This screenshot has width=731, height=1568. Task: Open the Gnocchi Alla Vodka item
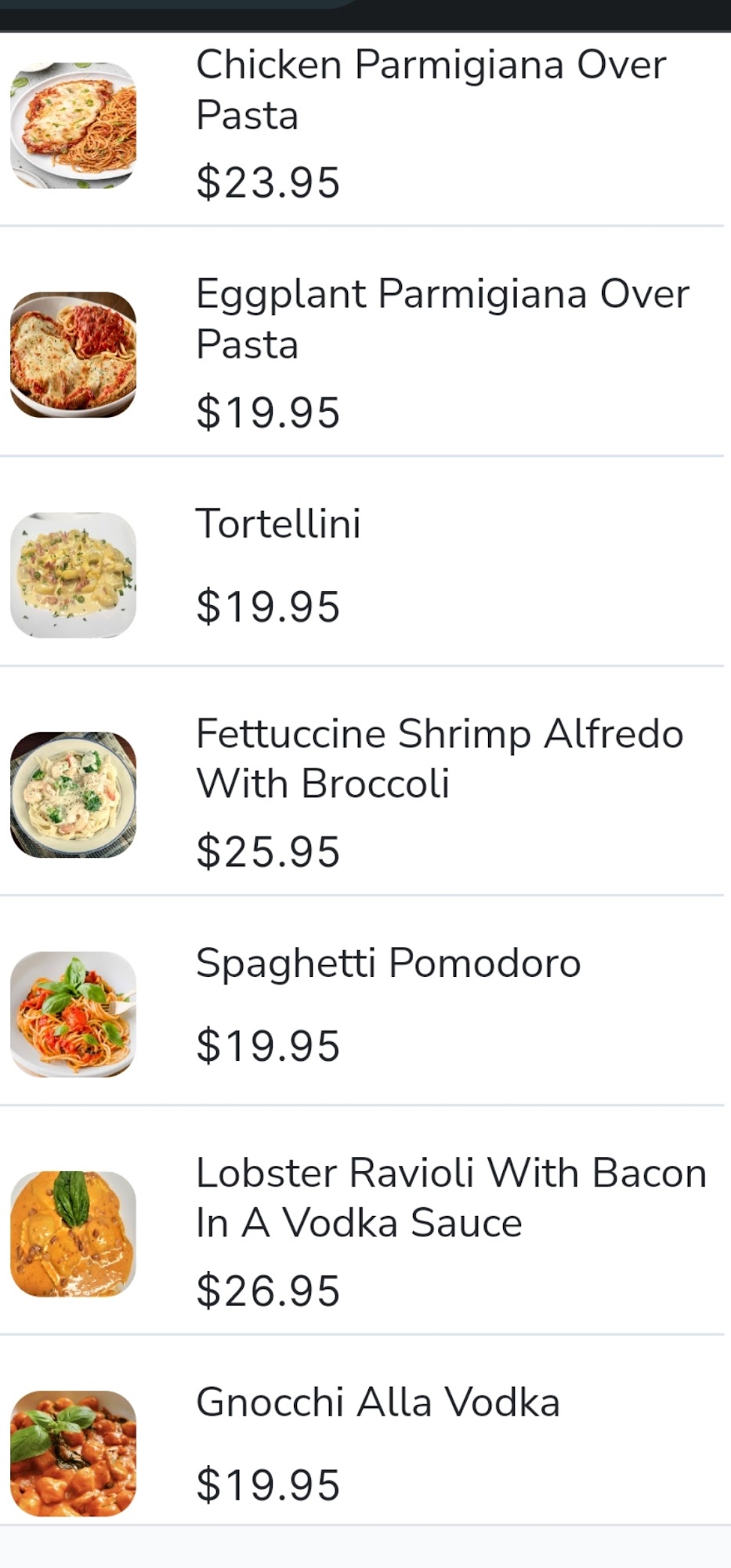[378, 1401]
